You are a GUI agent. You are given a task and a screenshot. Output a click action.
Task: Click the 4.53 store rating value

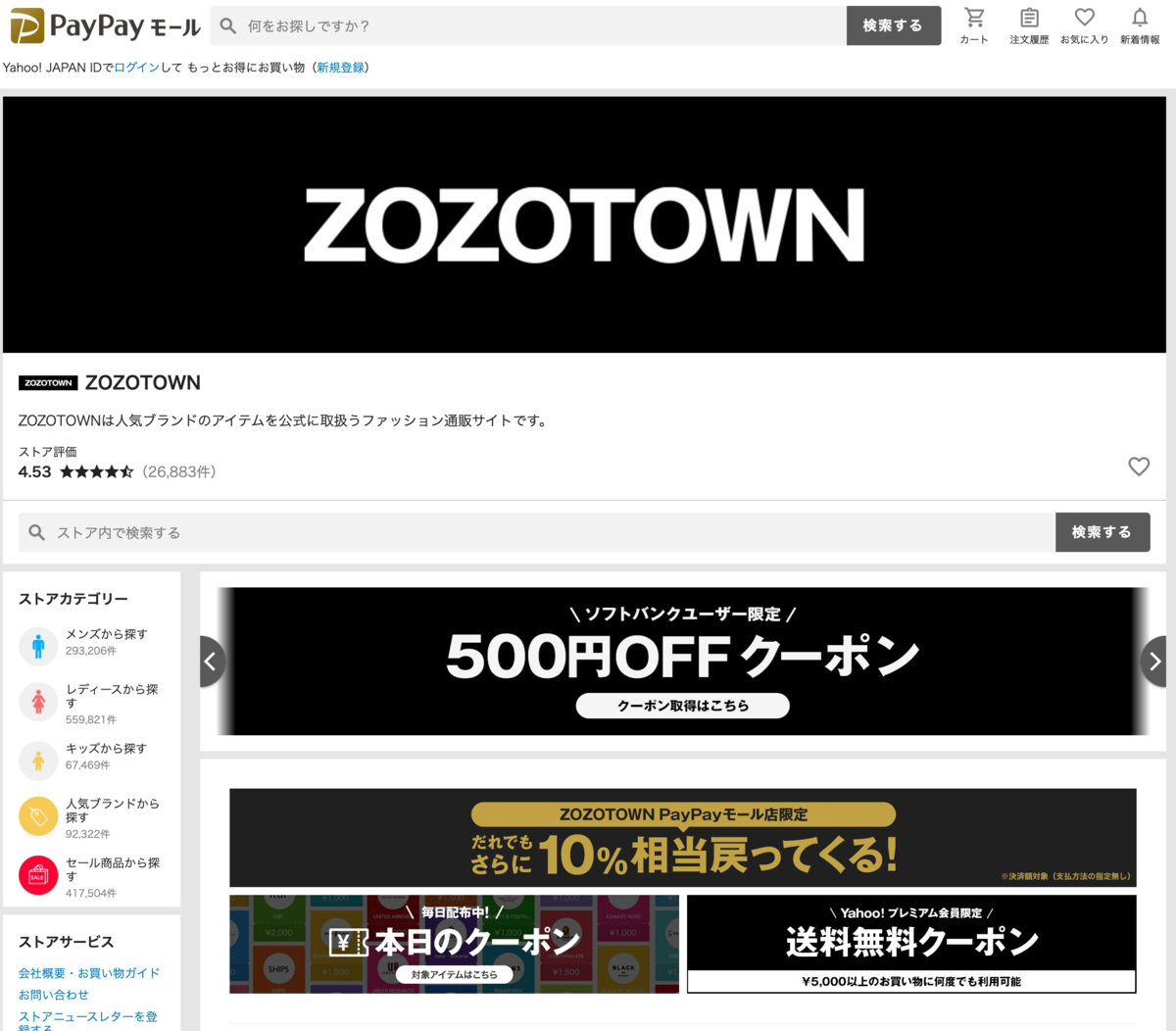pos(35,471)
